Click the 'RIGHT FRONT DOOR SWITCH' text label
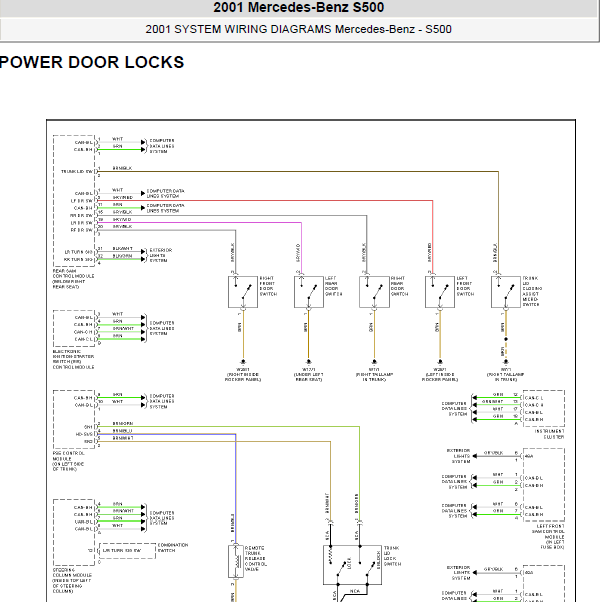This screenshot has width=600, height=602. click(268, 286)
